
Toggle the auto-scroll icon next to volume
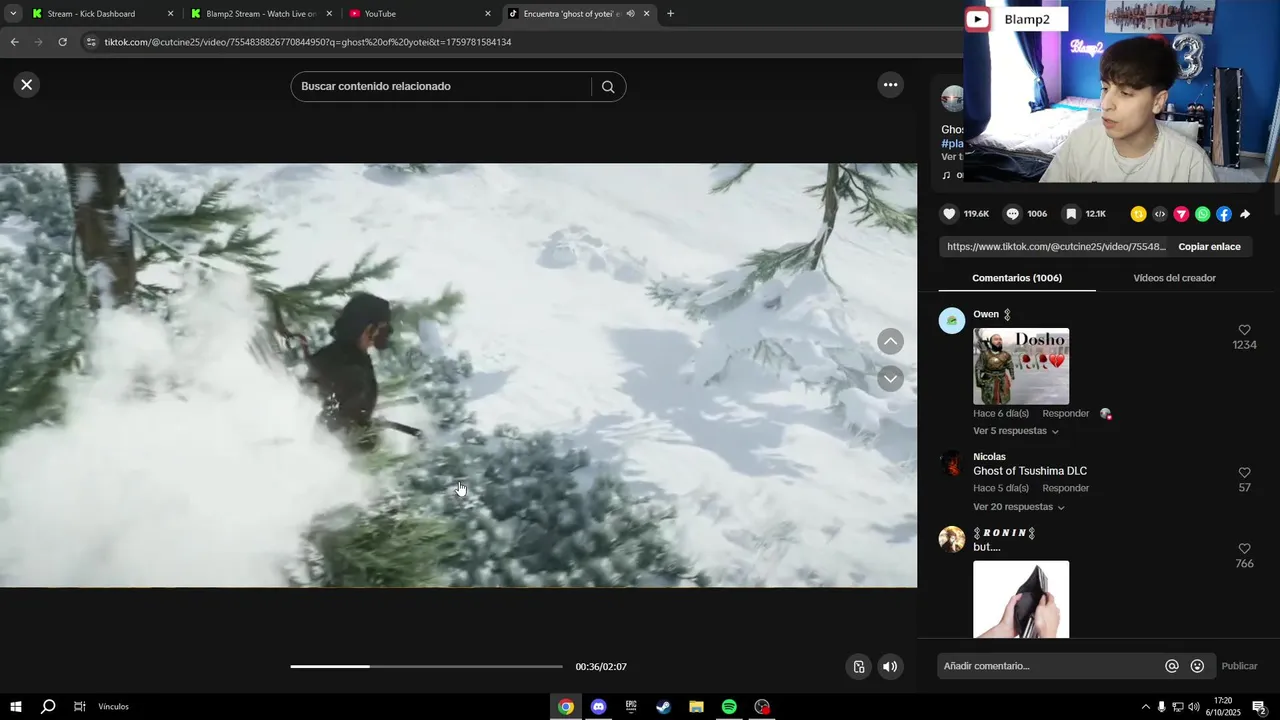tap(858, 667)
